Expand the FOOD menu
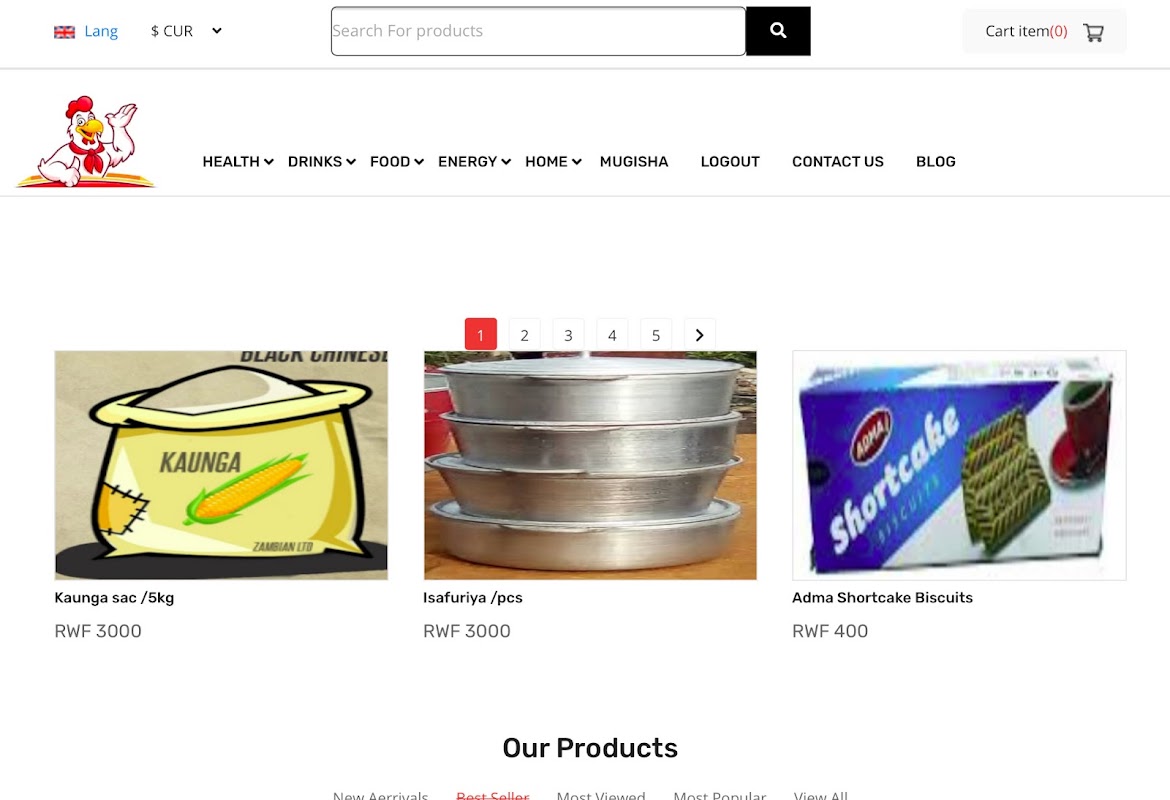 point(397,161)
